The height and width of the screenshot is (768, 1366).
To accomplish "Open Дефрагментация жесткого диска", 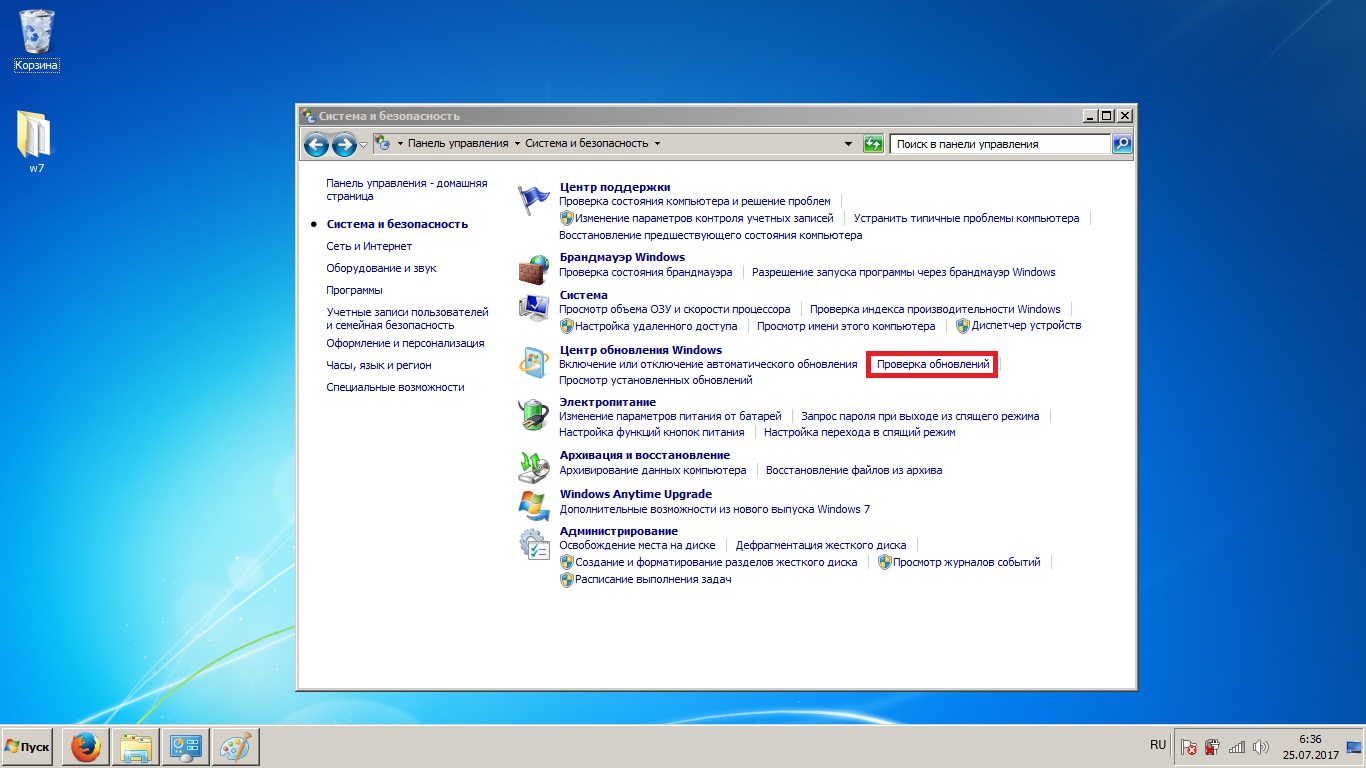I will pos(821,545).
